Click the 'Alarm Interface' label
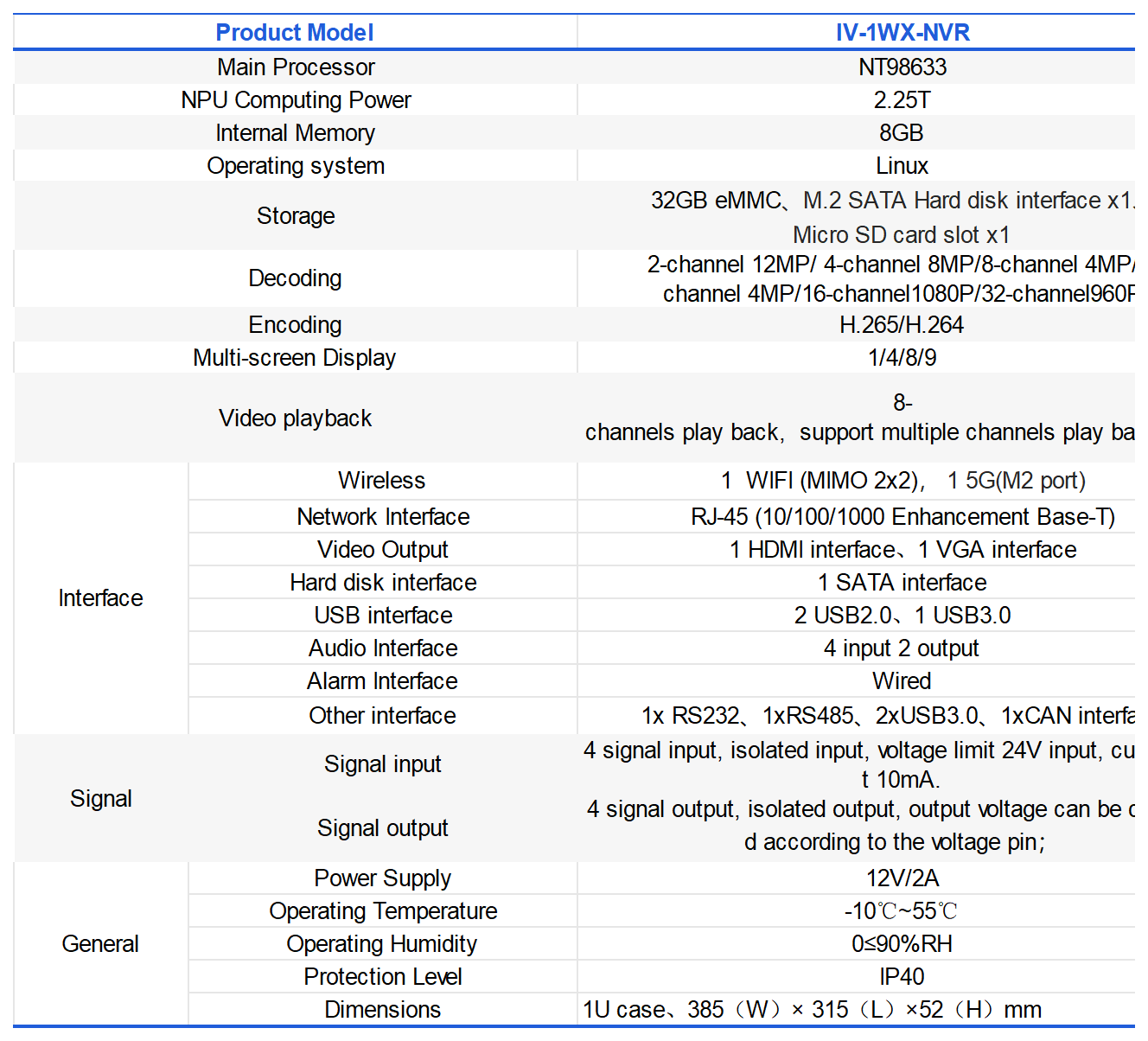The height and width of the screenshot is (1041, 1148). [382, 681]
